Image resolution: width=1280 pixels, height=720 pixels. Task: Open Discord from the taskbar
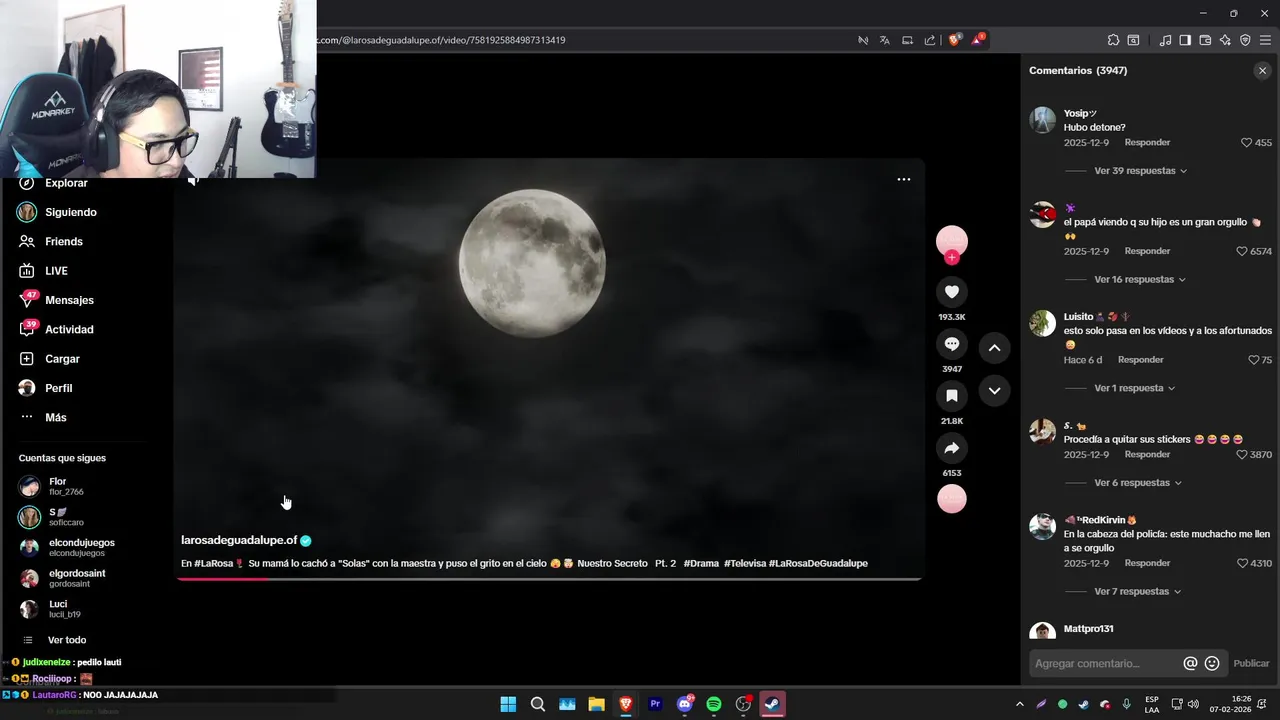[685, 704]
